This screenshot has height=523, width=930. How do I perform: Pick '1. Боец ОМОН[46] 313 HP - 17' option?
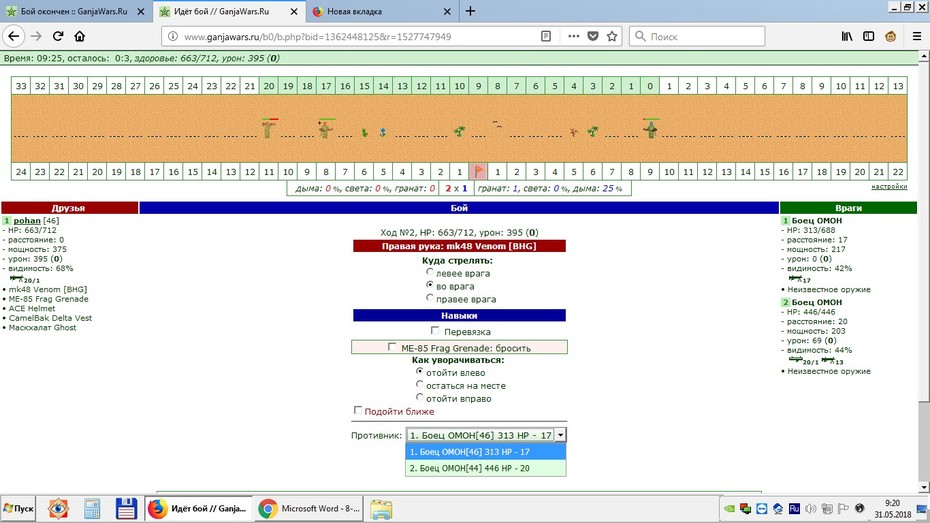point(486,452)
